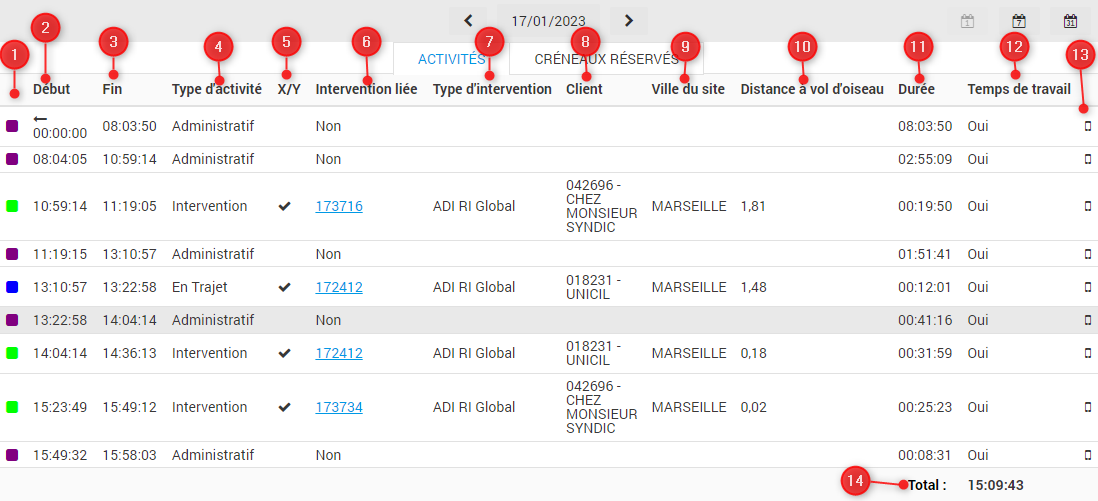Click the phone icon on the 10:59:14 Intervention row
Image resolution: width=1098 pixels, height=501 pixels.
1088,206
